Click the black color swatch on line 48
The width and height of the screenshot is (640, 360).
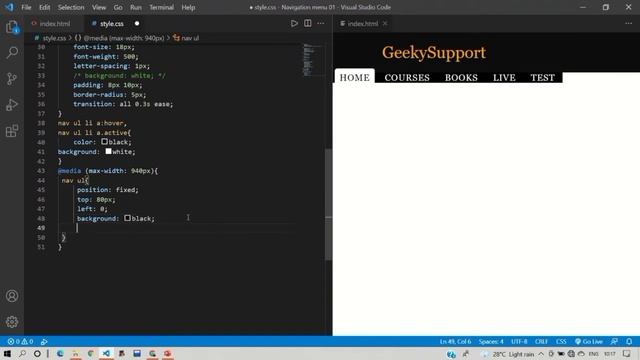click(x=128, y=218)
